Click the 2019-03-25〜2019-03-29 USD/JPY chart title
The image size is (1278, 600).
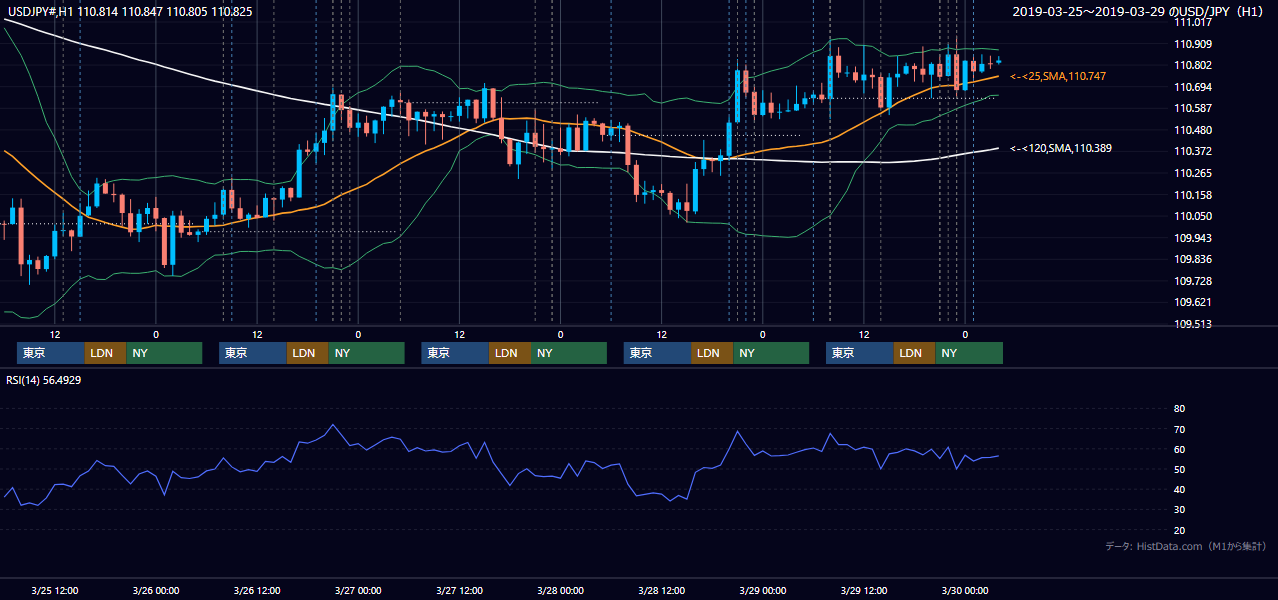(x=1139, y=11)
